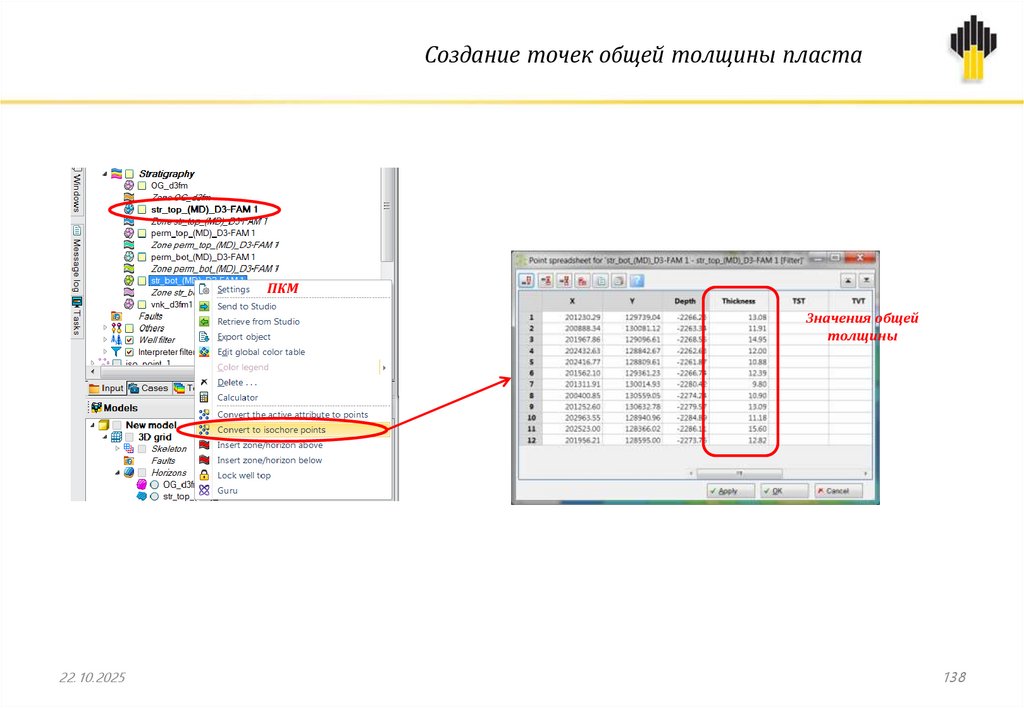Select the perm_bot_(MD)_D3-FAM 1 tree item
Screen dimensions: 1024x708
point(203,257)
